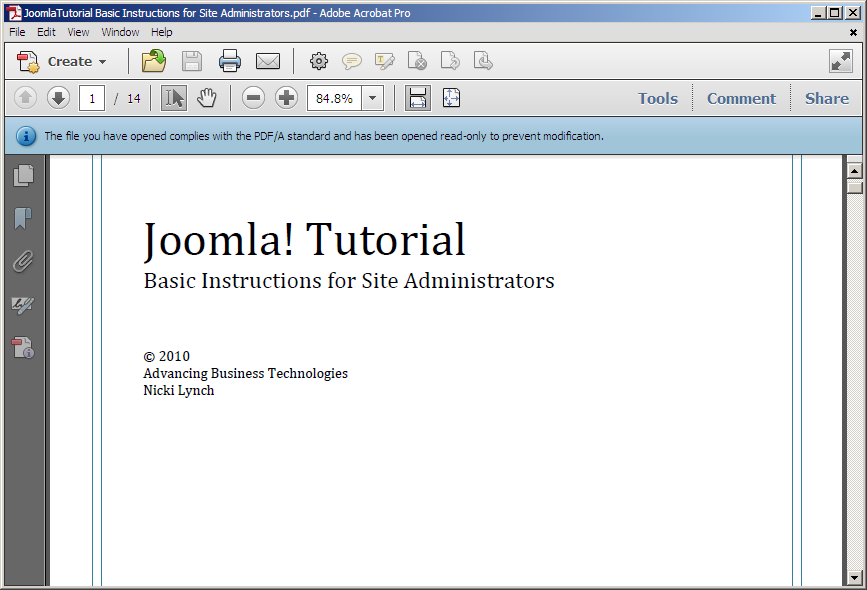Zoom in with the plus button
Image resolution: width=867 pixels, height=590 pixels.
[286, 98]
